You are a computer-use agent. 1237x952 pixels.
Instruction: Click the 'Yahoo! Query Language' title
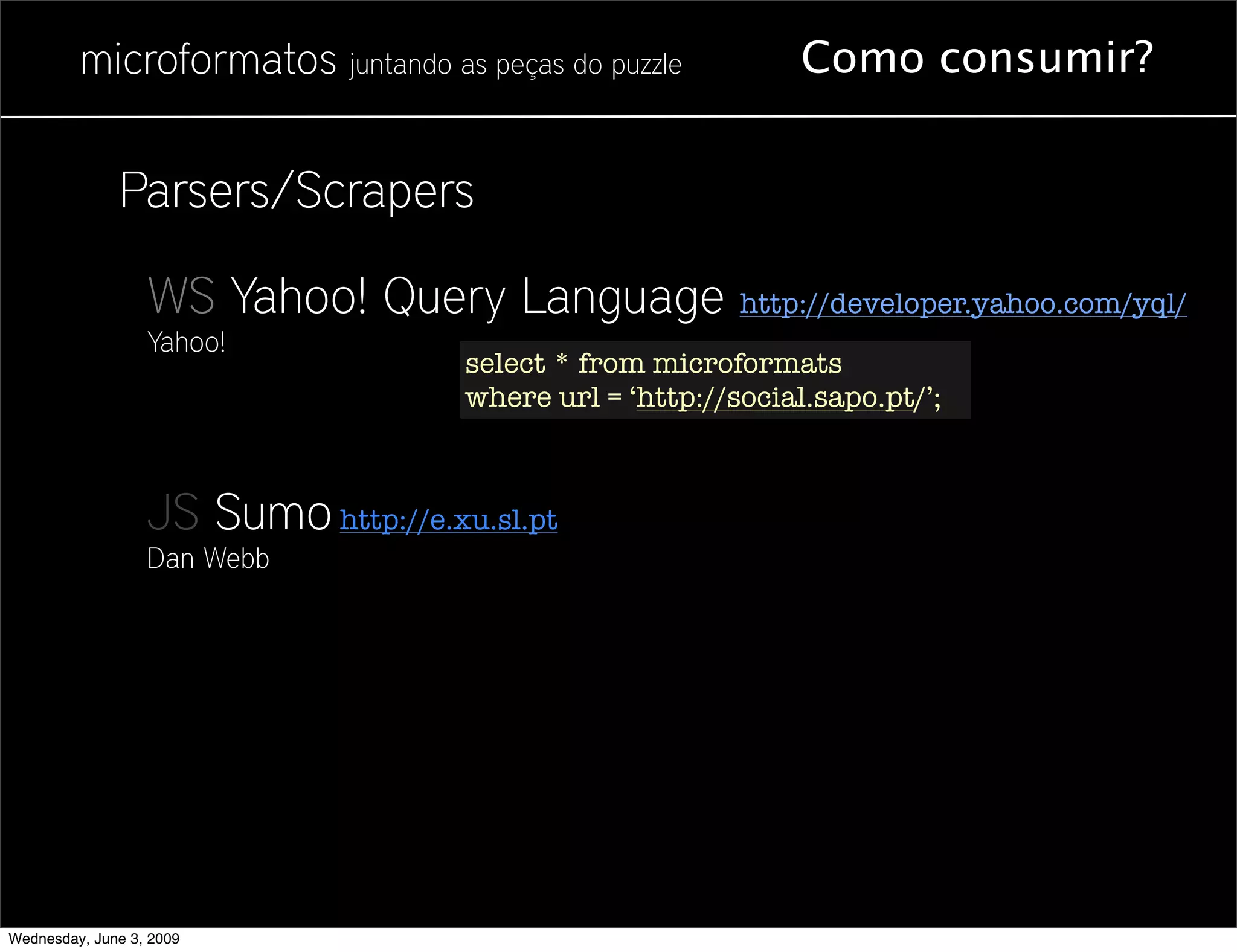477,297
